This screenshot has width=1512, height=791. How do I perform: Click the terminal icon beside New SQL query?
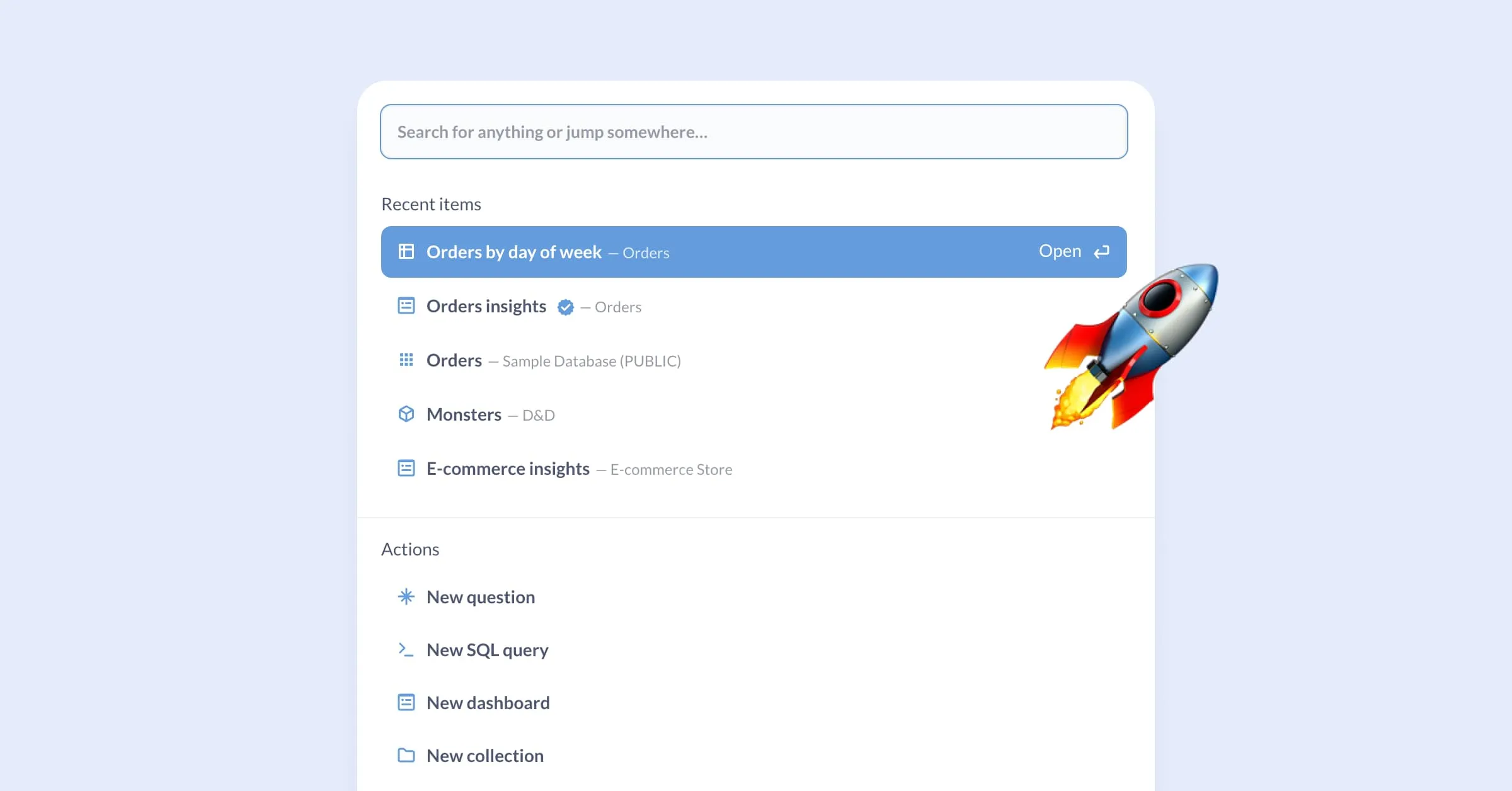pyautogui.click(x=406, y=649)
